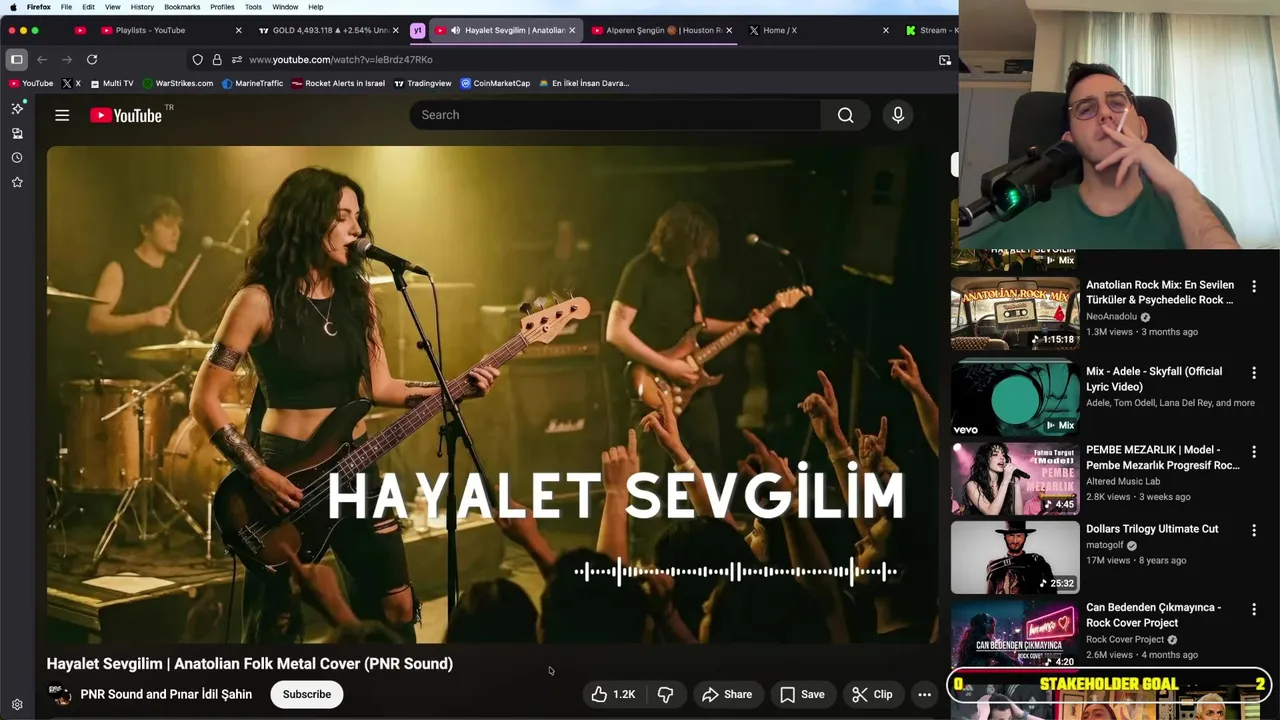Image resolution: width=1280 pixels, height=720 pixels.
Task: Open Firefox Tools menu
Action: point(253,7)
